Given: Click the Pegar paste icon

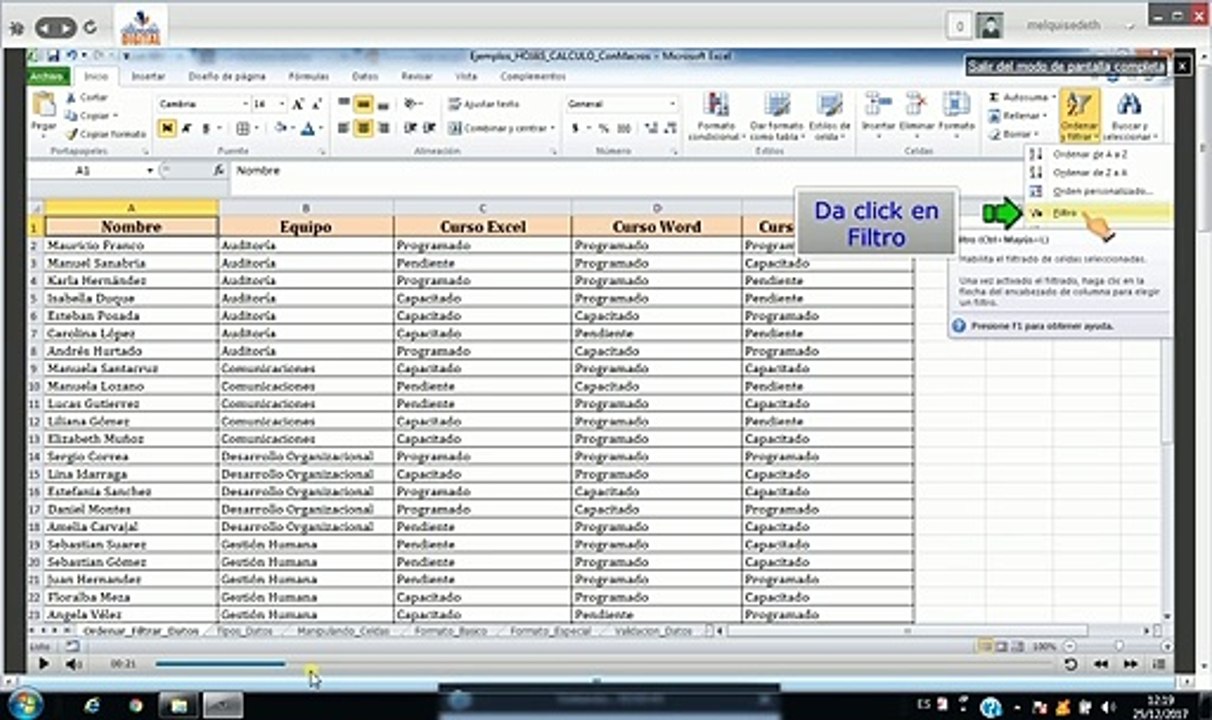Looking at the screenshot, I should [44, 106].
